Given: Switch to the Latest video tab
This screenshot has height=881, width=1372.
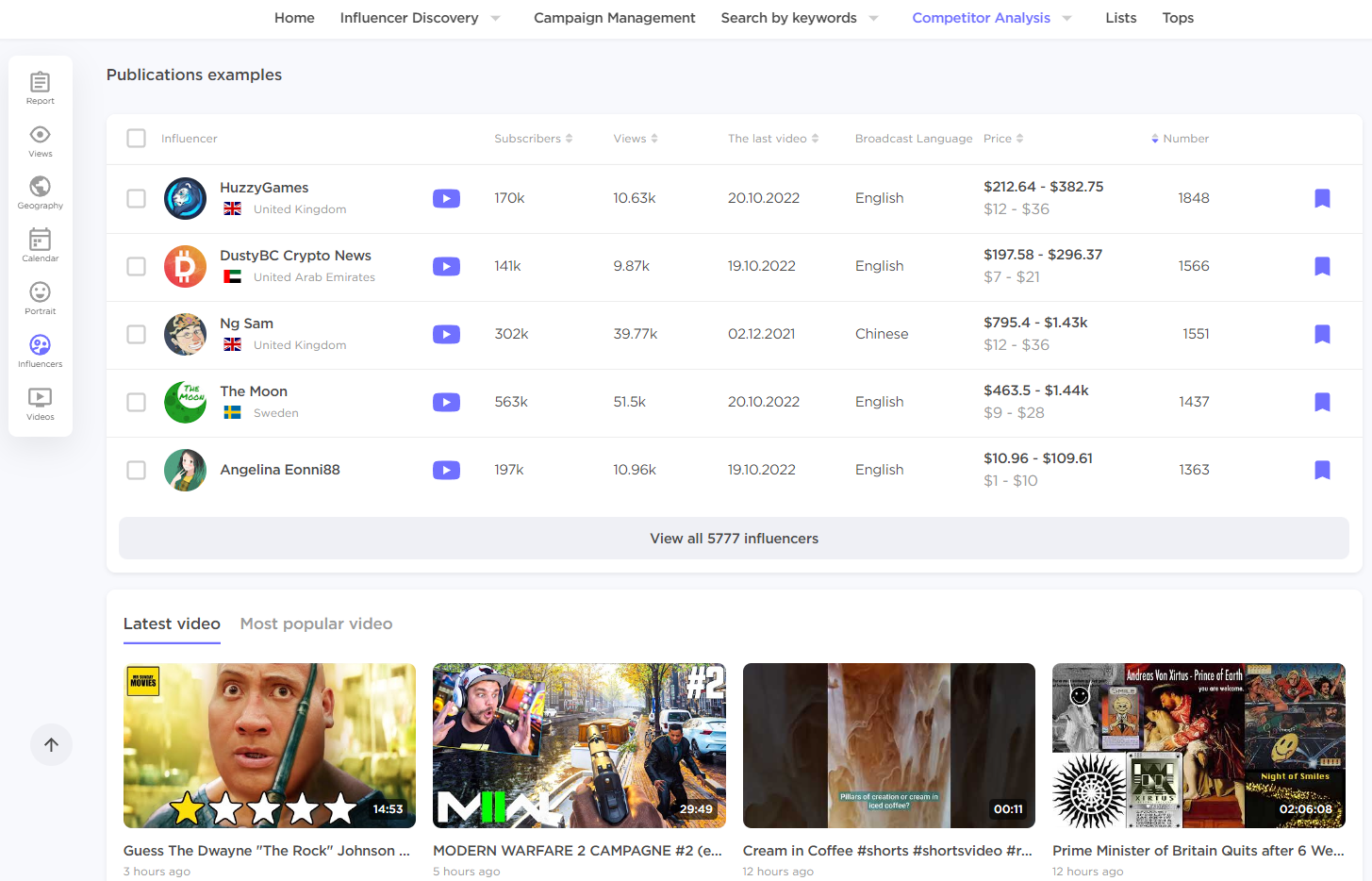Looking at the screenshot, I should click(172, 623).
